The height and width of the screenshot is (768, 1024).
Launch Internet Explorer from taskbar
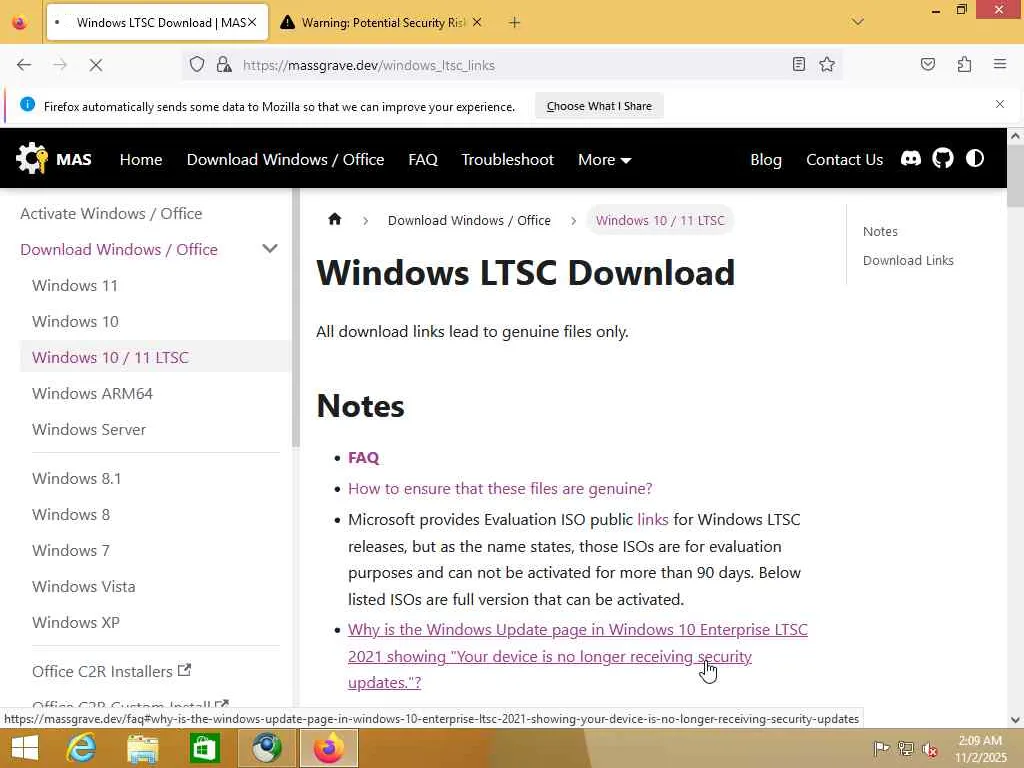pos(81,748)
